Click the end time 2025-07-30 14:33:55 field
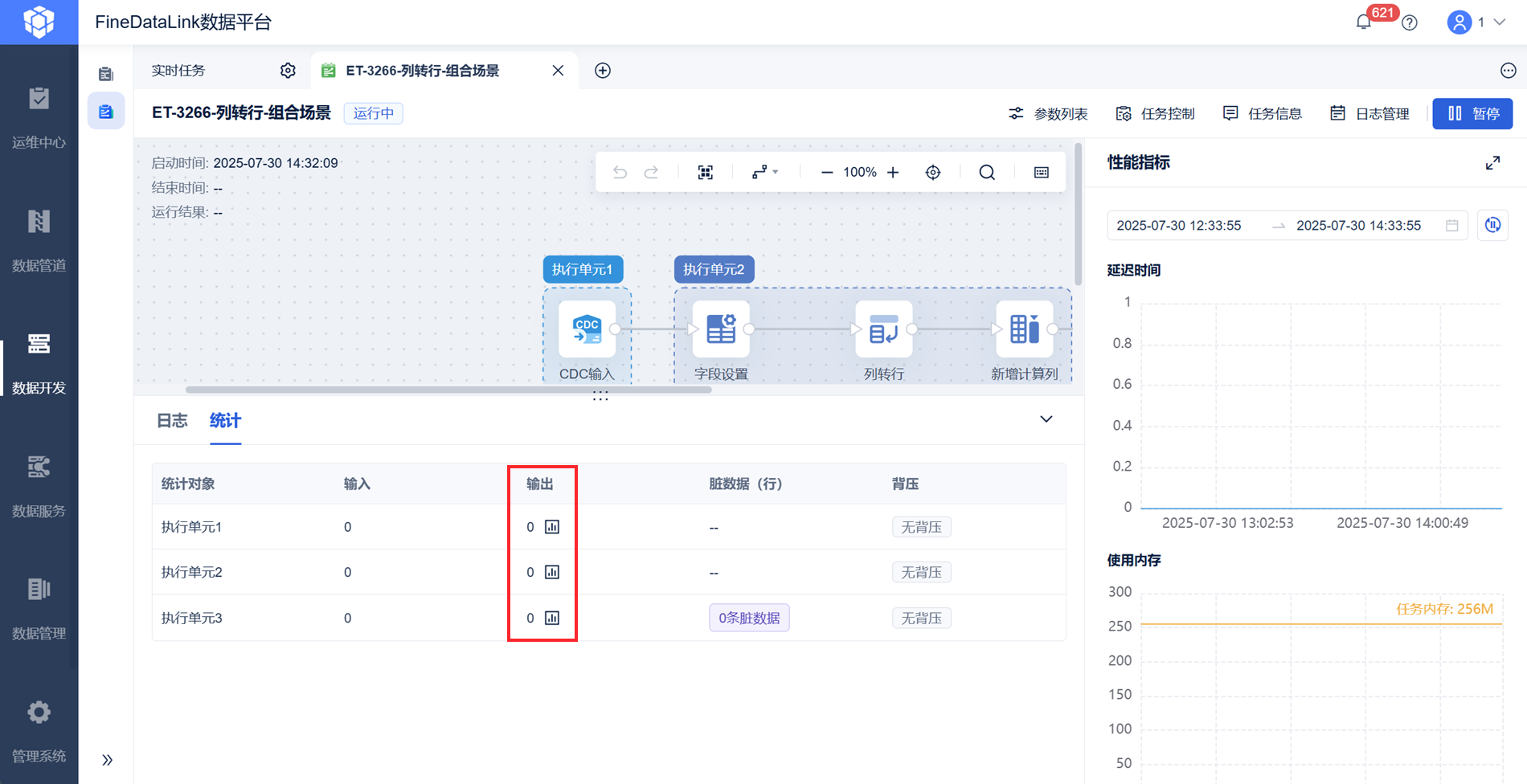 click(1359, 226)
